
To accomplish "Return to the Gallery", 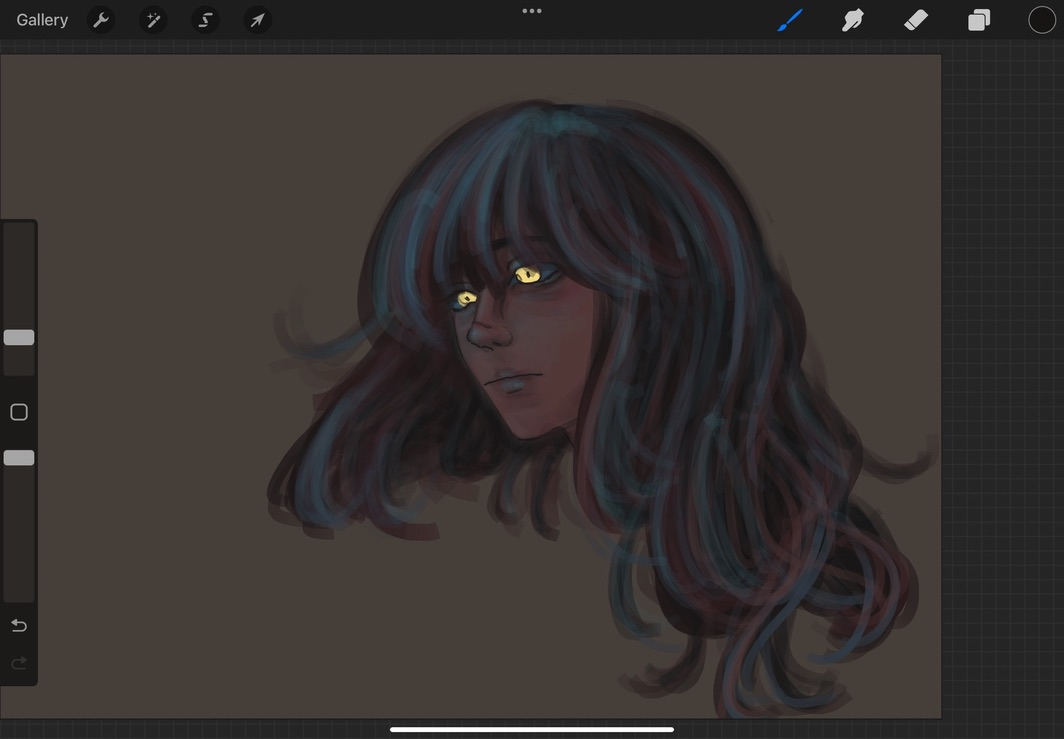I will [42, 20].
